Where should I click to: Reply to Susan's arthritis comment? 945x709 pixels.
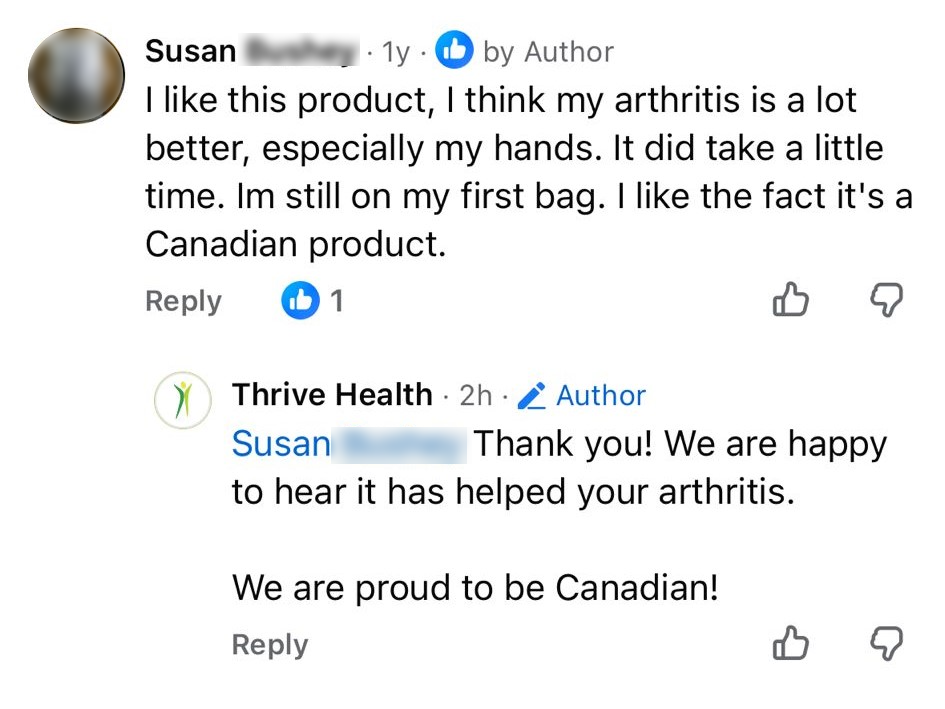pos(183,301)
